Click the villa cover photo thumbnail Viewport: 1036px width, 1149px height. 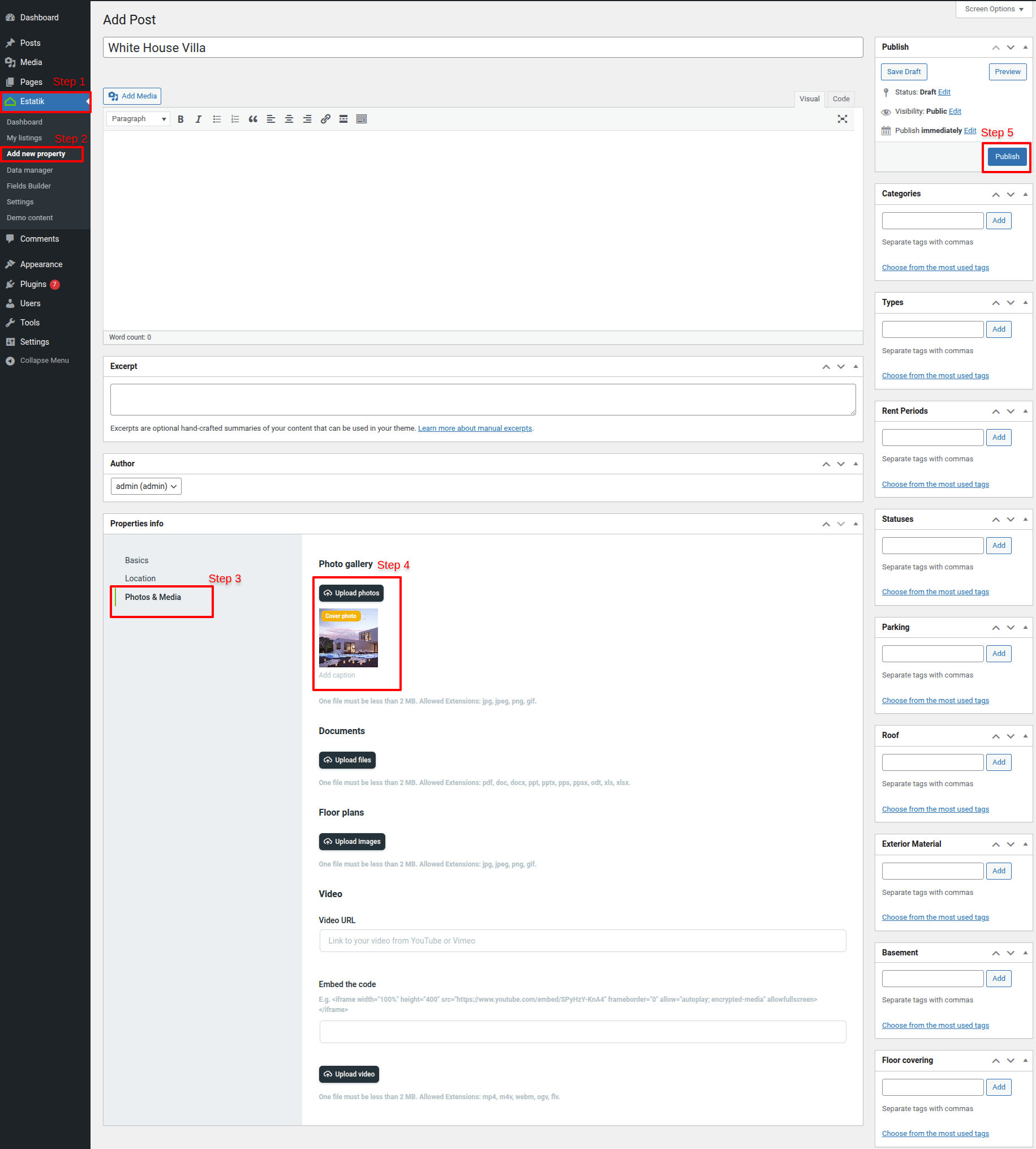[x=349, y=638]
